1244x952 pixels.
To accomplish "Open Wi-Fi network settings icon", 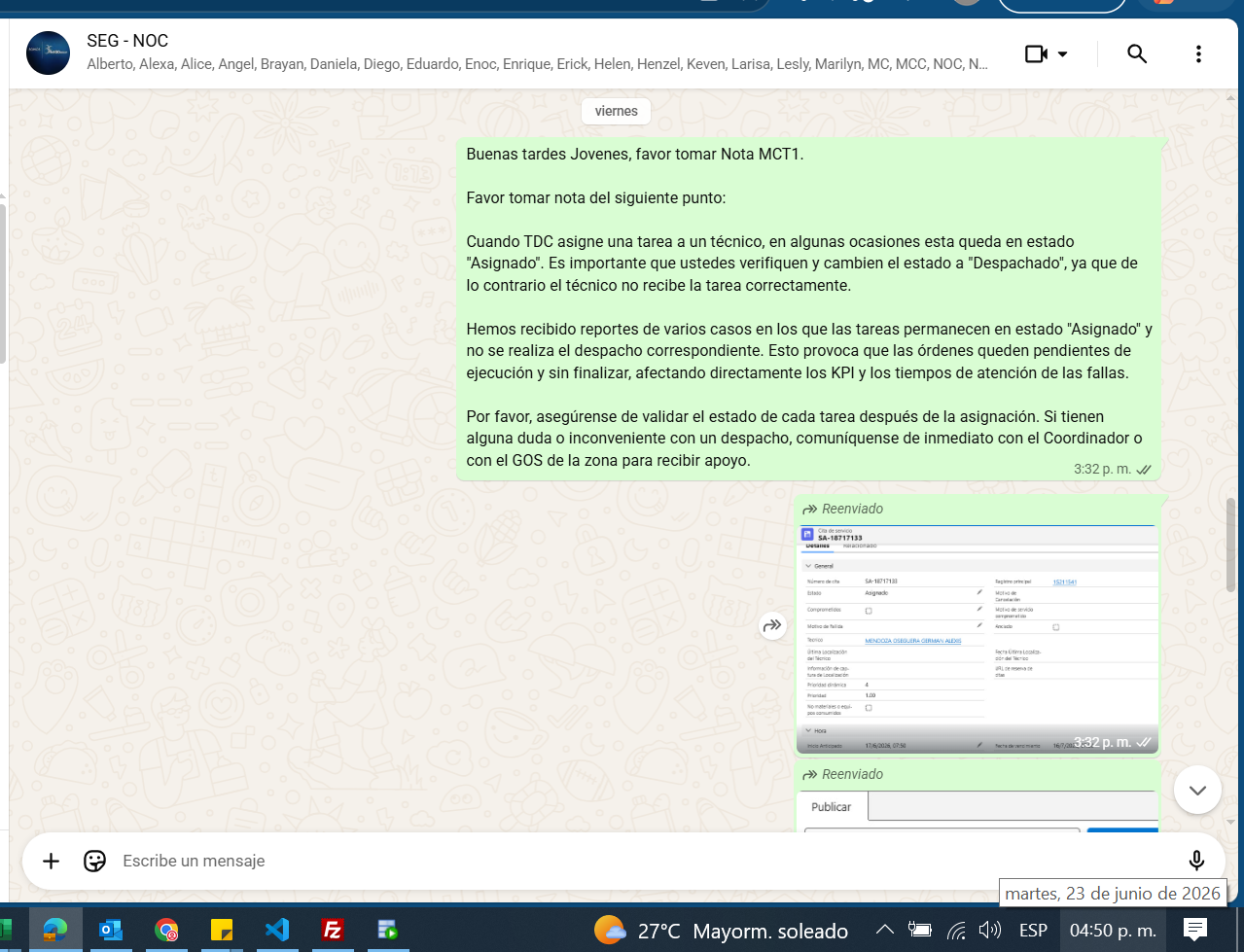I will coord(957,931).
